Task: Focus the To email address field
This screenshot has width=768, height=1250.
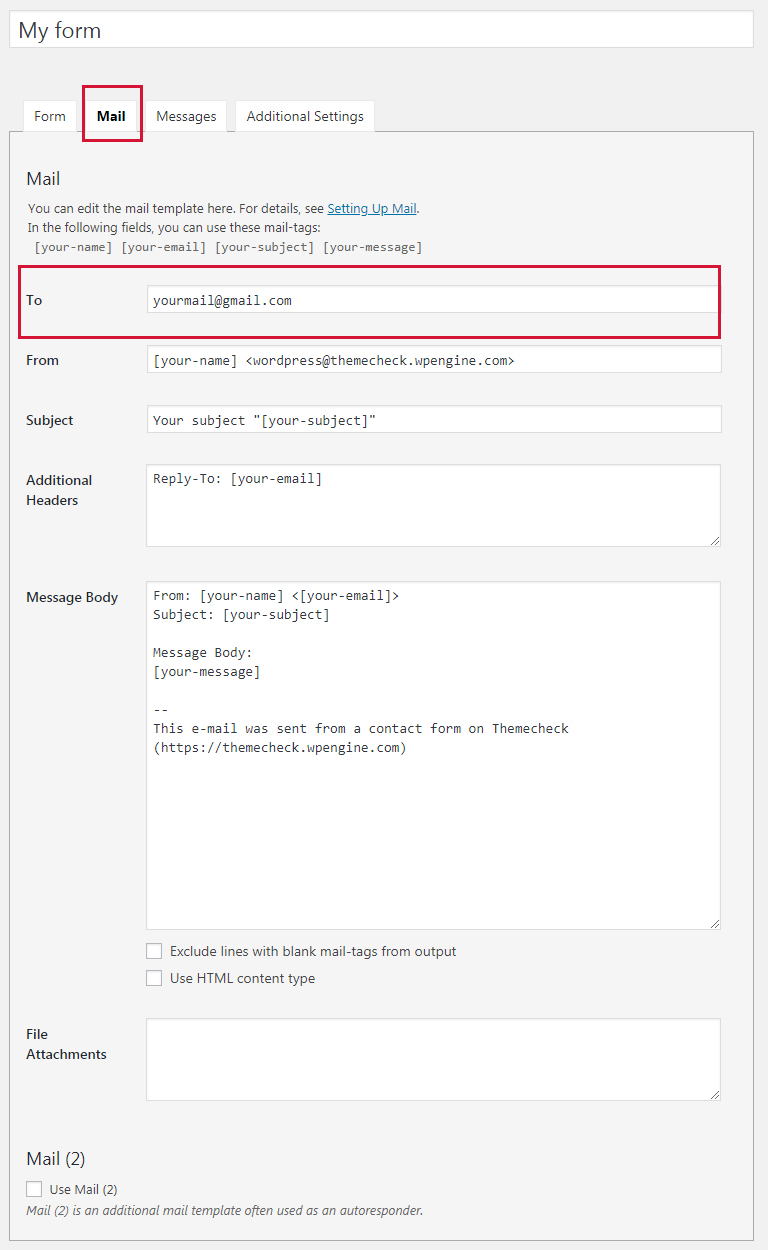Action: pos(432,300)
